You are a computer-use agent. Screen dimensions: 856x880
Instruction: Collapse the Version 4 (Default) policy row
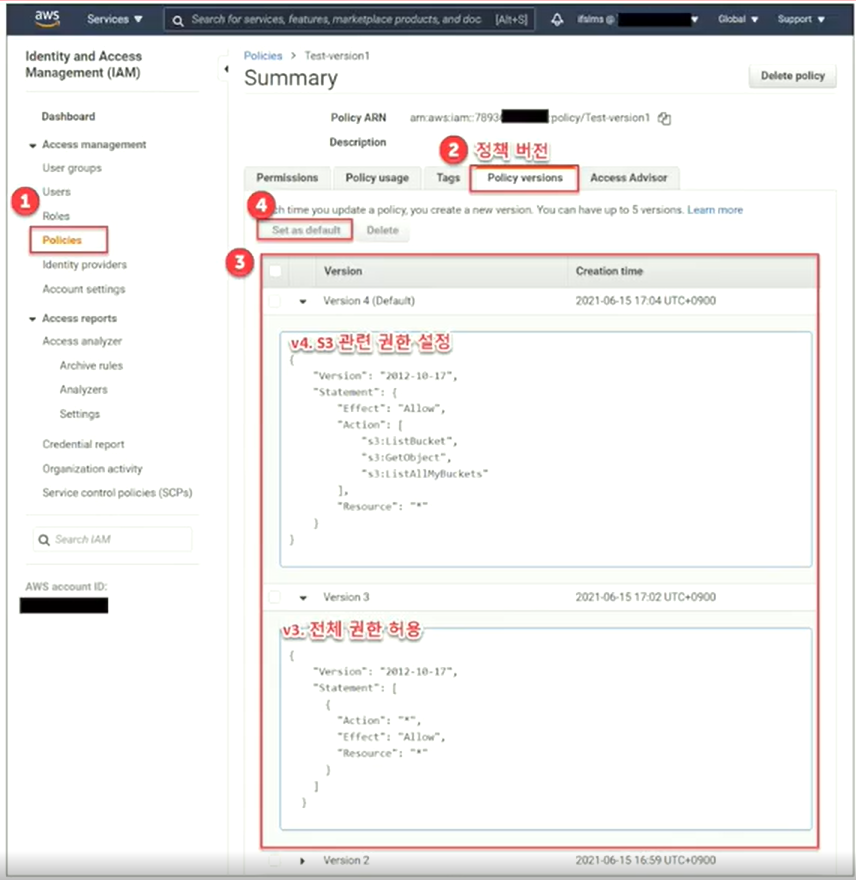[x=303, y=301]
